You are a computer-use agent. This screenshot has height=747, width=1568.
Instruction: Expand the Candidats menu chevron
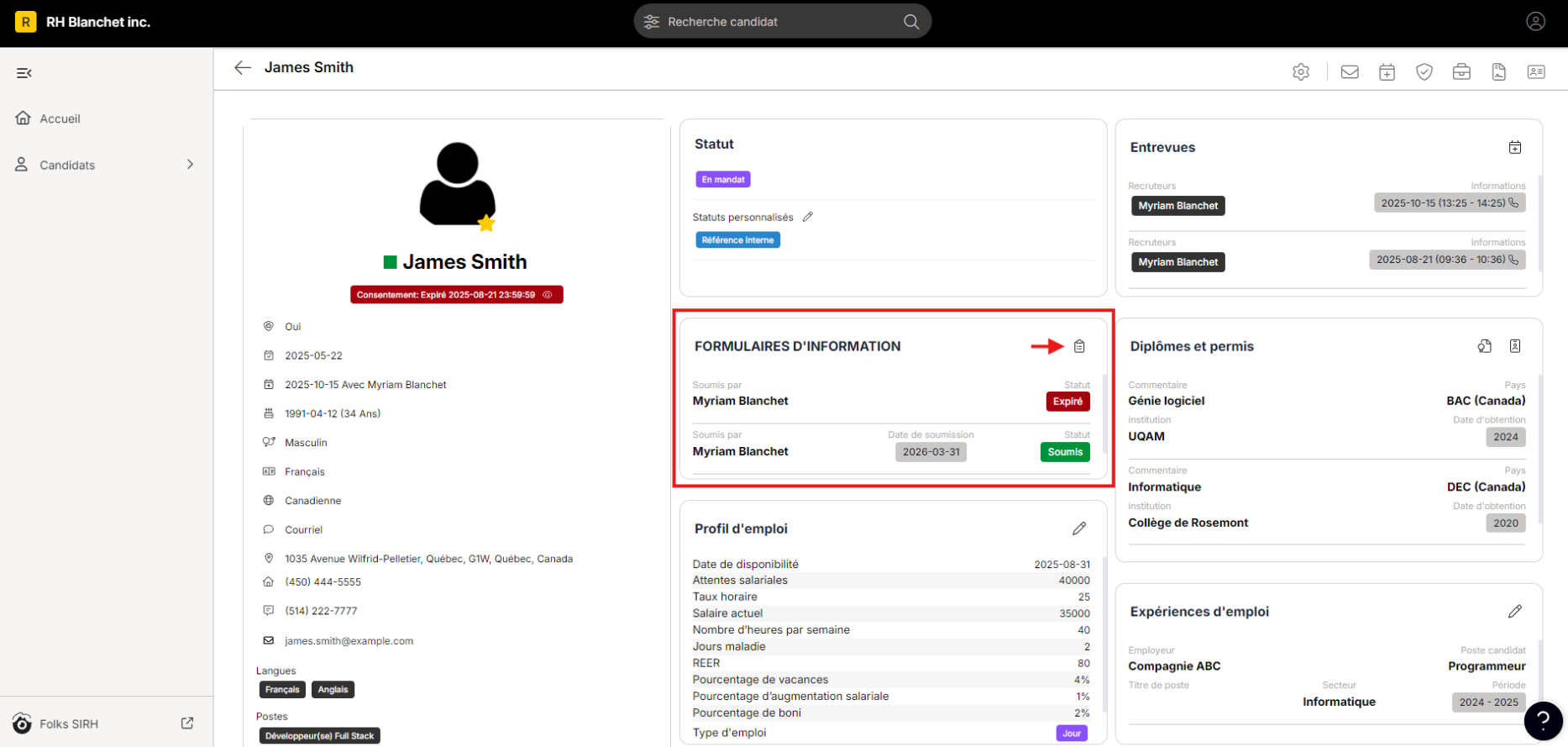190,165
